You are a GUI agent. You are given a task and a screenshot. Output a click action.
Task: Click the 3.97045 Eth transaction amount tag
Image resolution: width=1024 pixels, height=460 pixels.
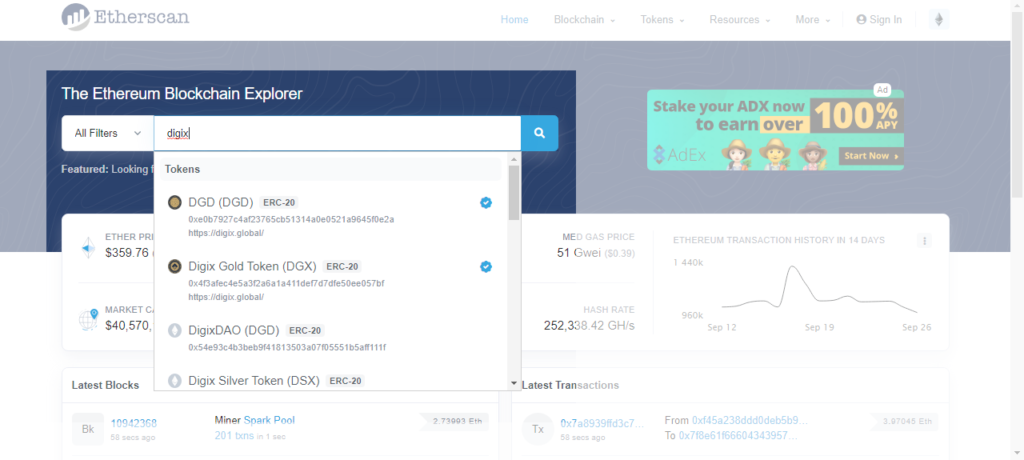905,421
